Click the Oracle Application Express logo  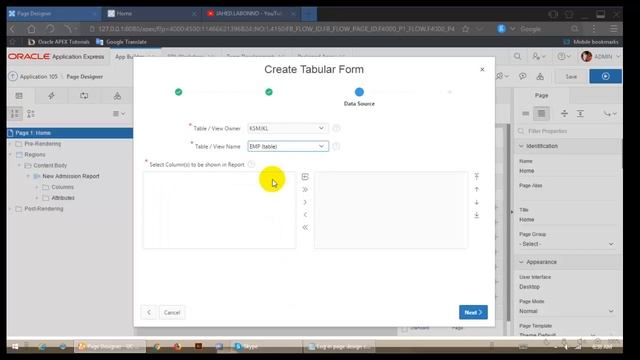coord(56,57)
